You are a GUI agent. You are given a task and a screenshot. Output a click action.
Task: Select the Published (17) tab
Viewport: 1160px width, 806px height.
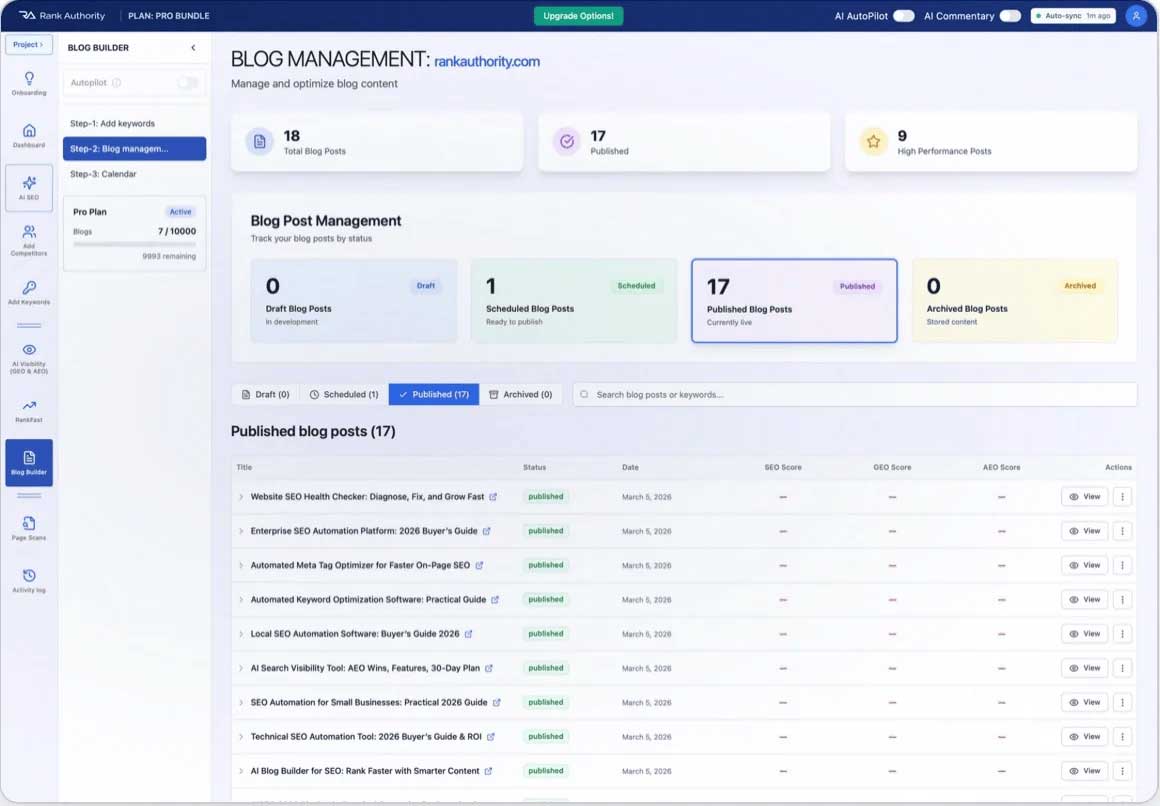coord(434,394)
